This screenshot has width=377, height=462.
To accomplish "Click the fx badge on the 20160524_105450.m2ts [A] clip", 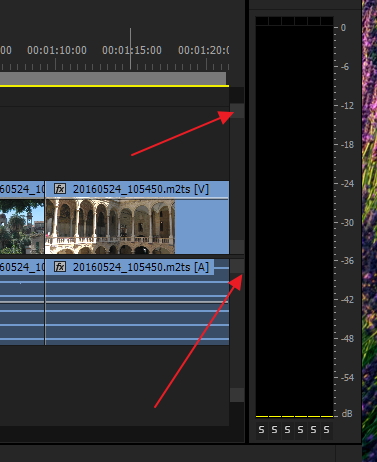I will click(x=60, y=267).
